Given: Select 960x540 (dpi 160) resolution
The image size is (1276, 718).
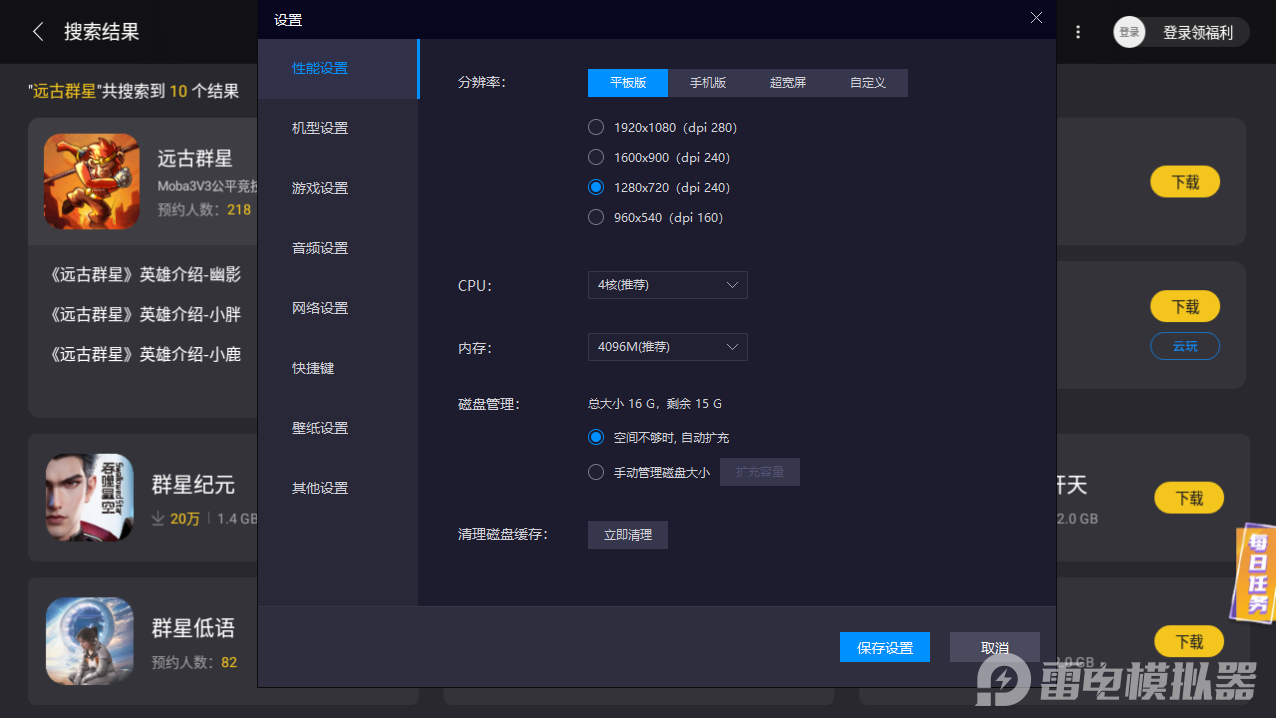Looking at the screenshot, I should coord(655,217).
